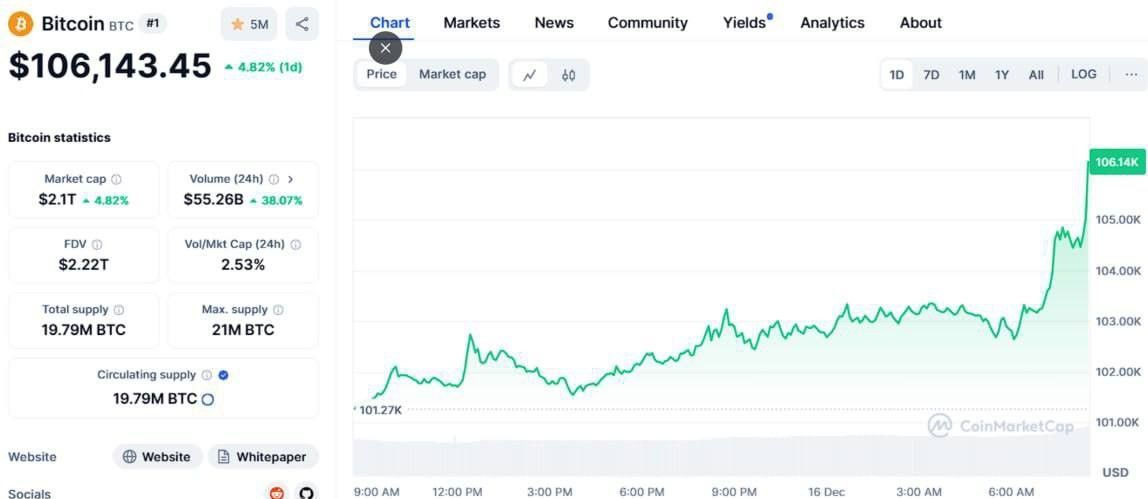Set chart range to 7D
This screenshot has width=1148, height=499.
931,75
